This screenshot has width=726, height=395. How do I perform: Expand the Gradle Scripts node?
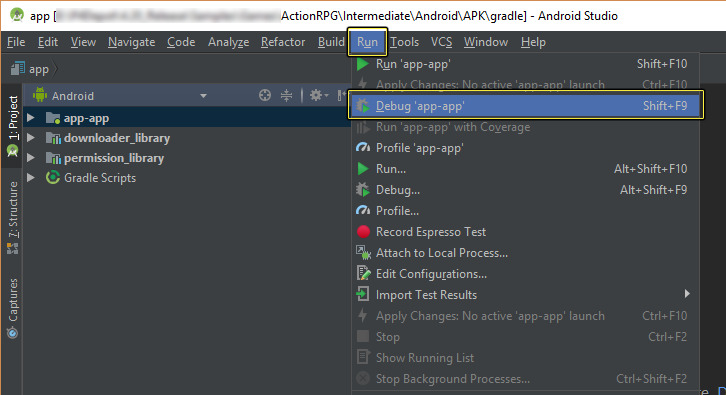coord(31,177)
